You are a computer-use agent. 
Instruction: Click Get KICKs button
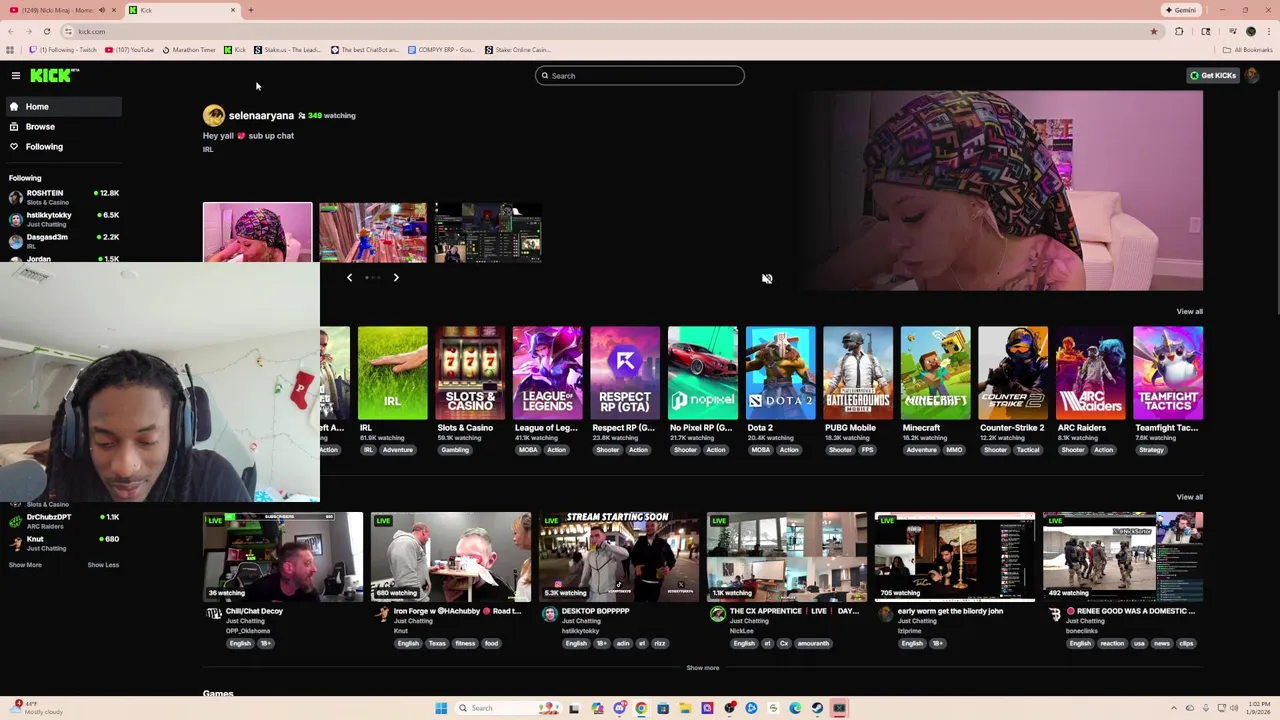(x=1212, y=76)
